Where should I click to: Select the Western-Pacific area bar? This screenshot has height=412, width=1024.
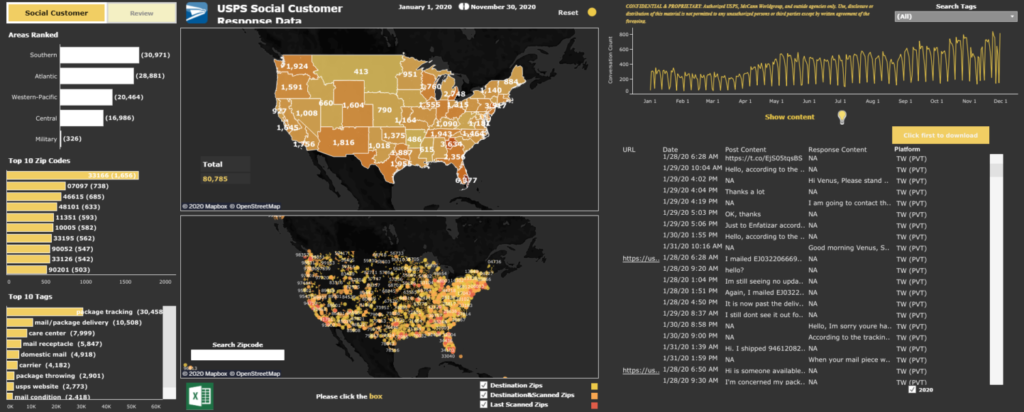(86, 97)
